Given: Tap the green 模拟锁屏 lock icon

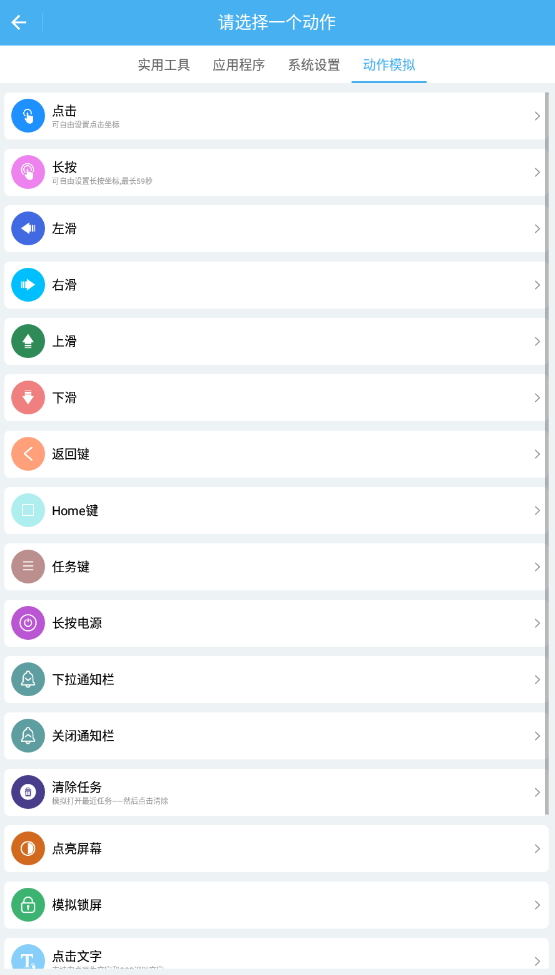Looking at the screenshot, I should coord(28,905).
